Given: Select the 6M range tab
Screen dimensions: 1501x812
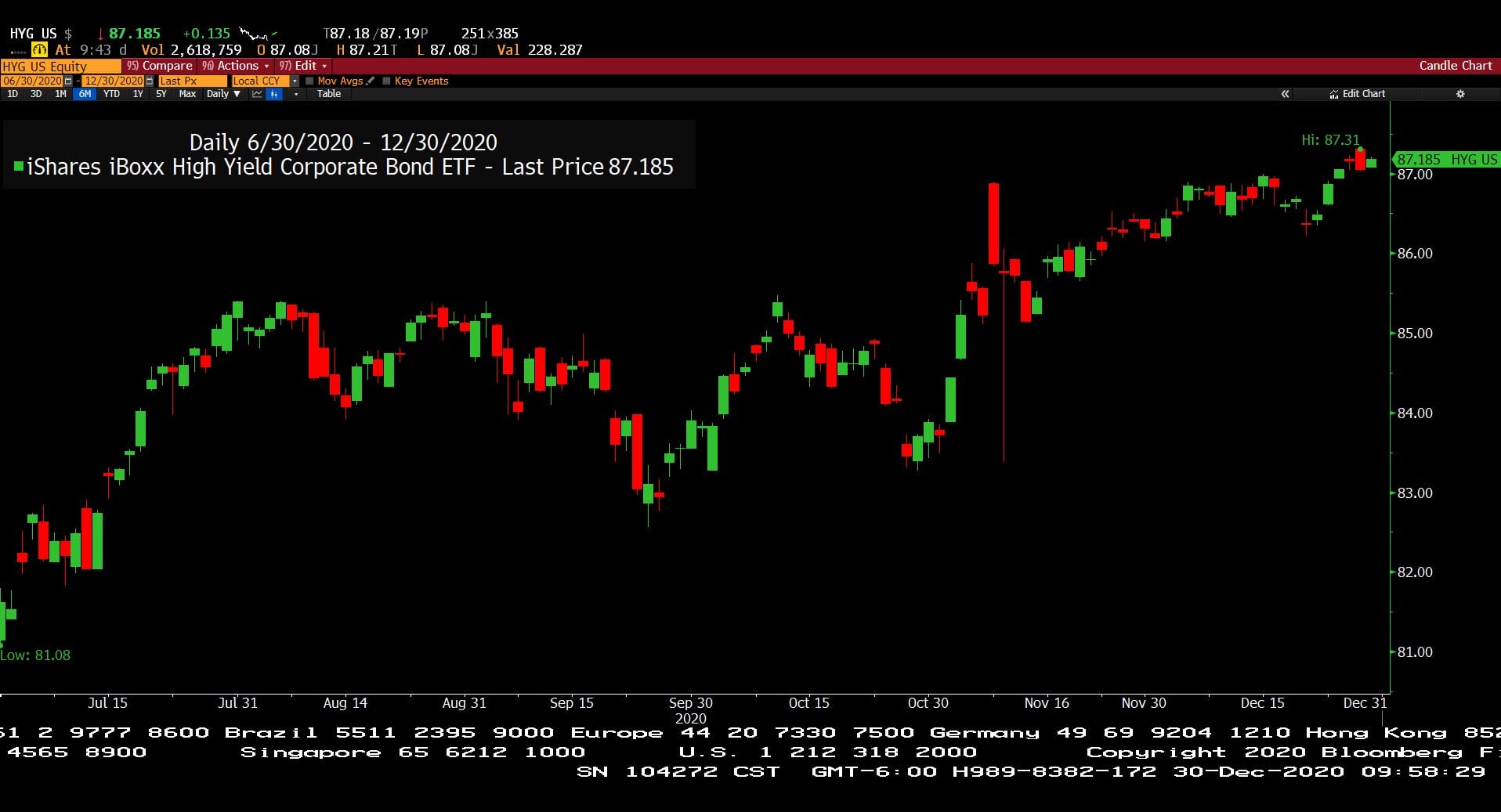Looking at the screenshot, I should 85,94.
